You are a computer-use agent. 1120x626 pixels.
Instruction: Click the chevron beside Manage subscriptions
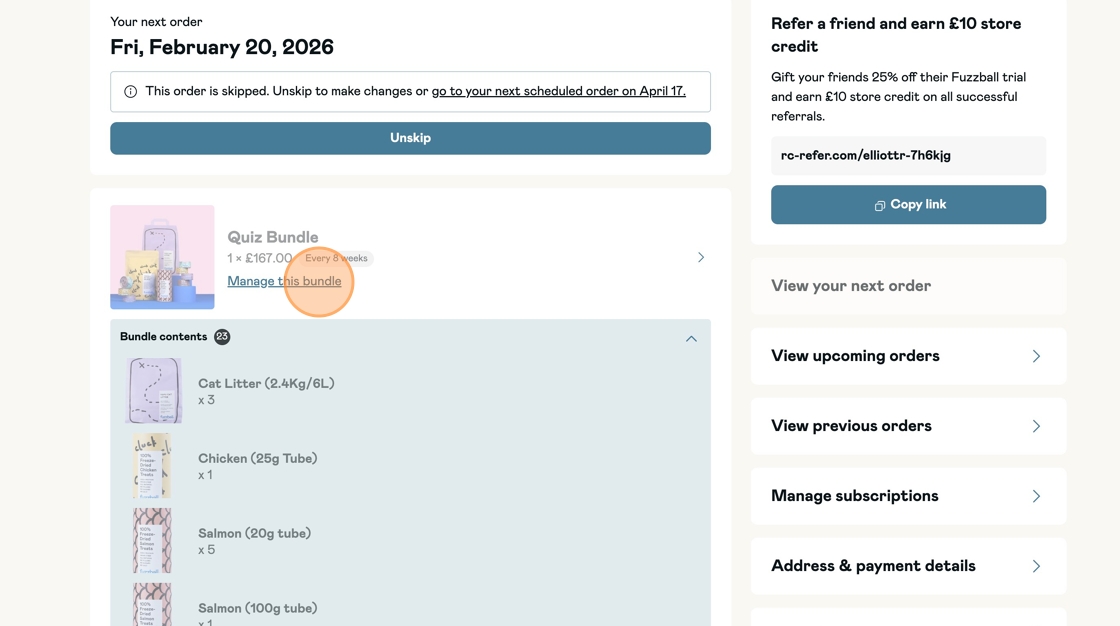pyautogui.click(x=1036, y=496)
